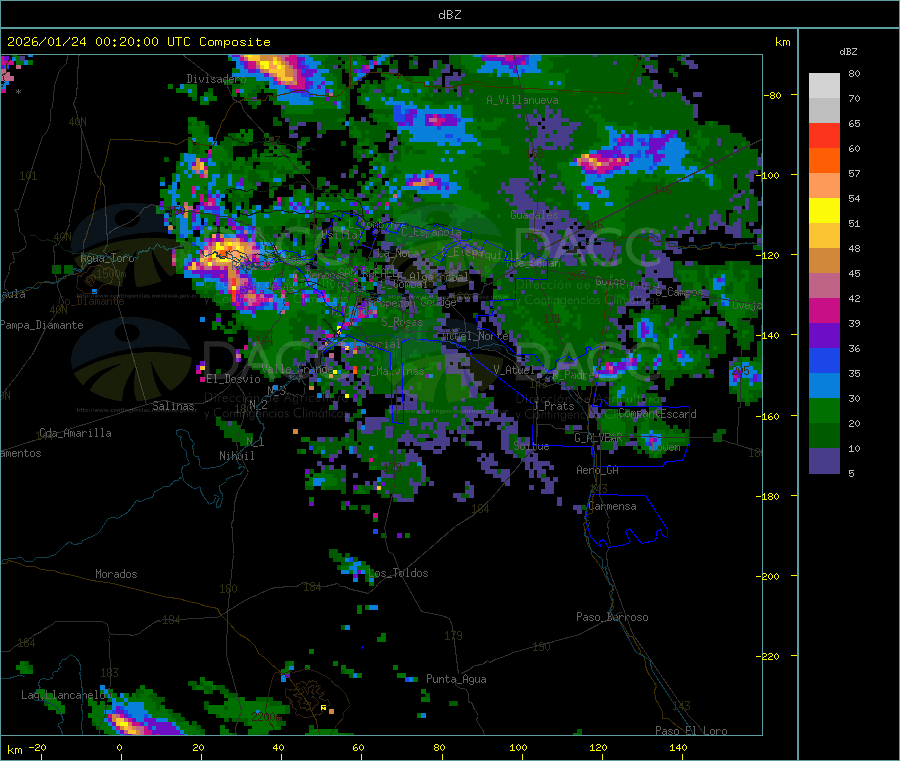Click the Pampa_Diamante label
Screen dimensions: 900x761
[42, 325]
